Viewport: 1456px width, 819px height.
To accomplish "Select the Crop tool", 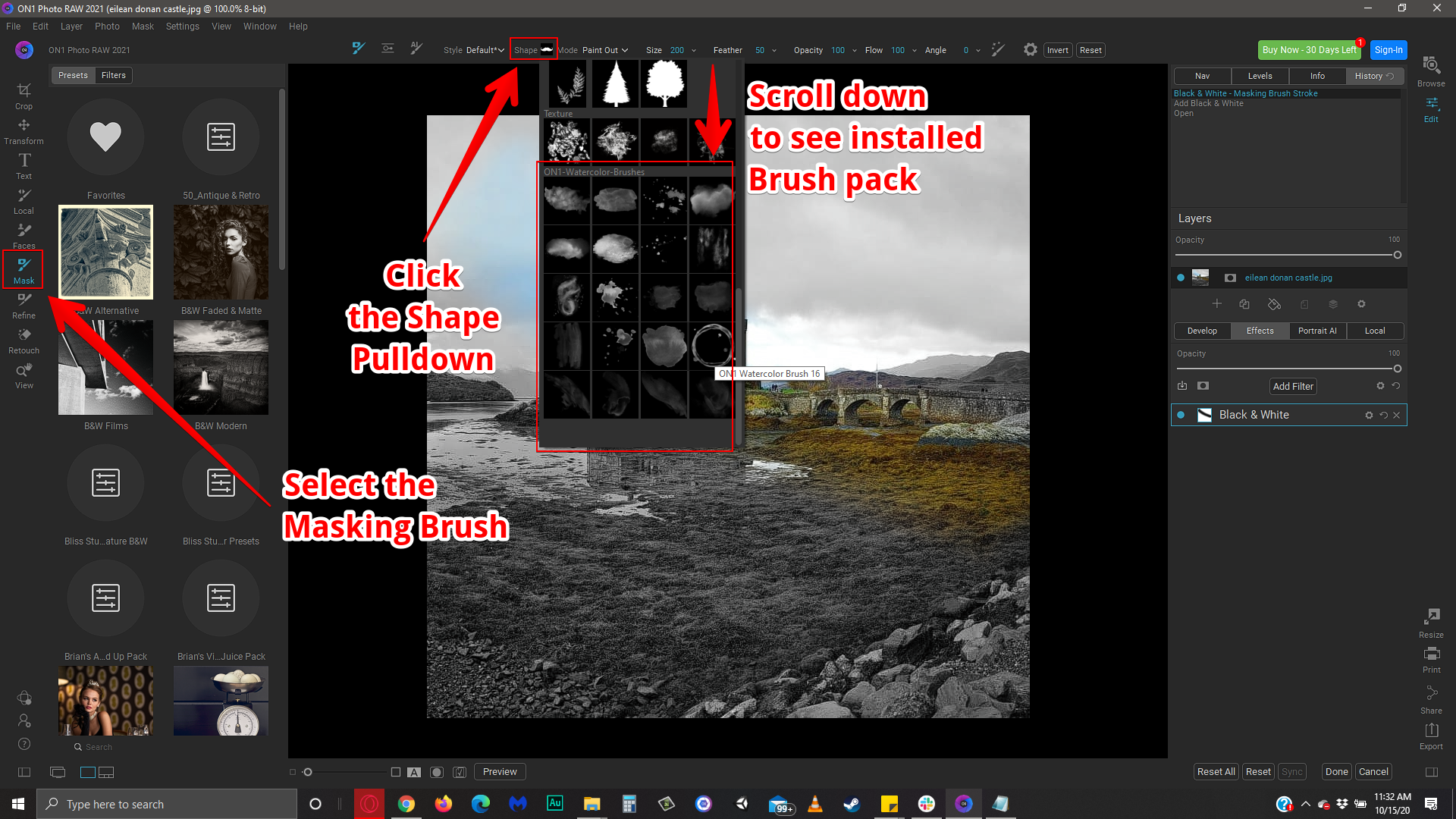I will coord(24,96).
